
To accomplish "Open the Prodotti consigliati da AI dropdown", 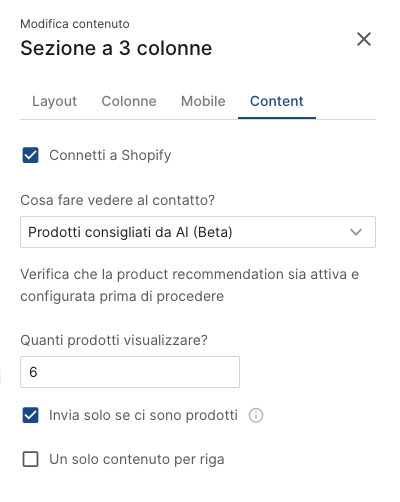I will [x=198, y=232].
